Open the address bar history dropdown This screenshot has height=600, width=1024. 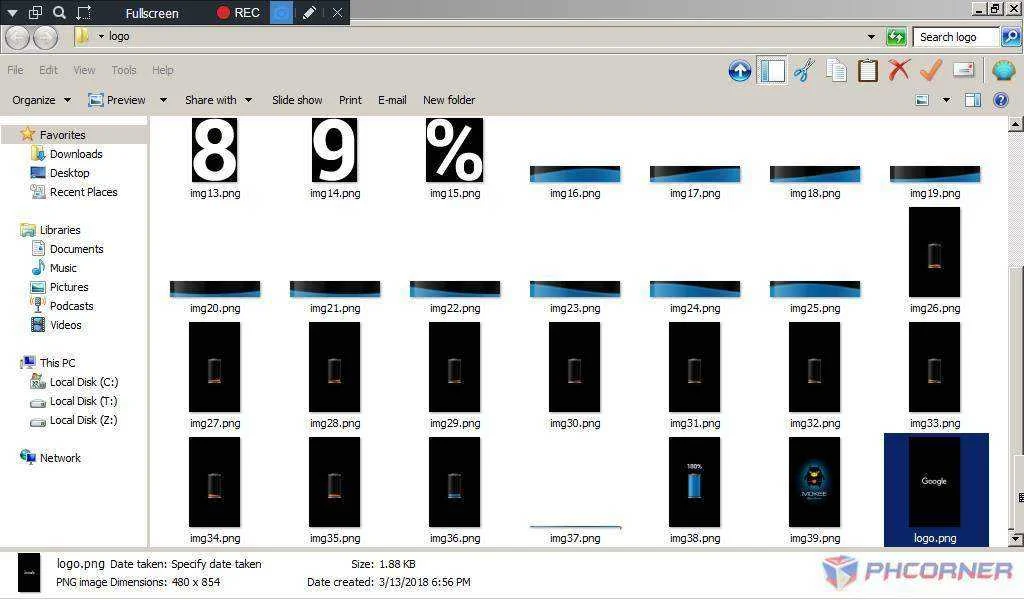click(x=871, y=37)
